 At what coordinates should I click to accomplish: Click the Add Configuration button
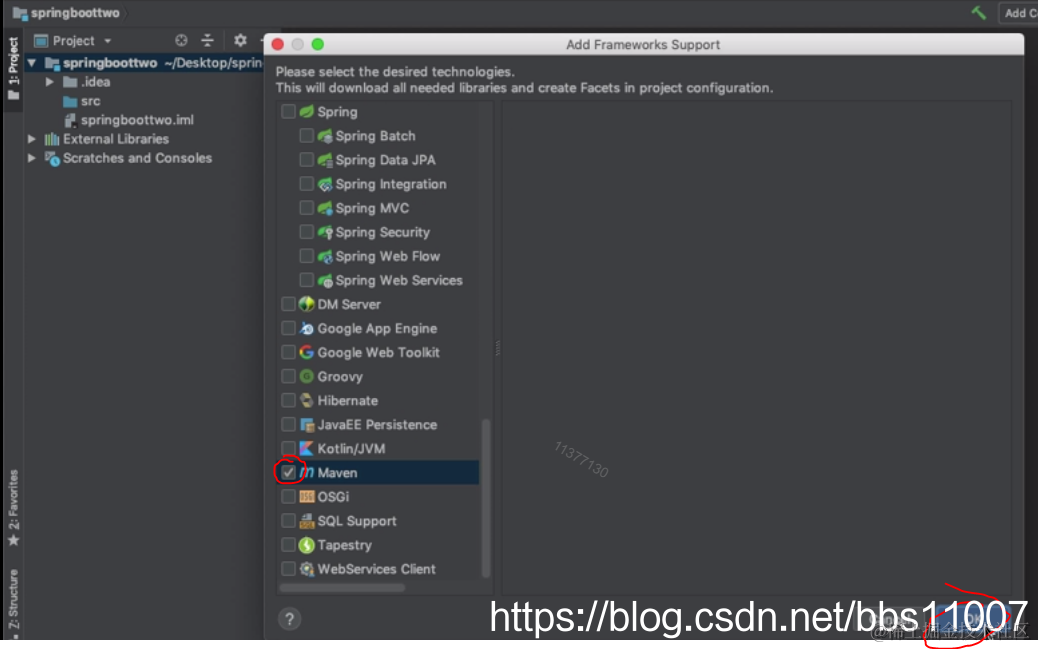point(1018,13)
